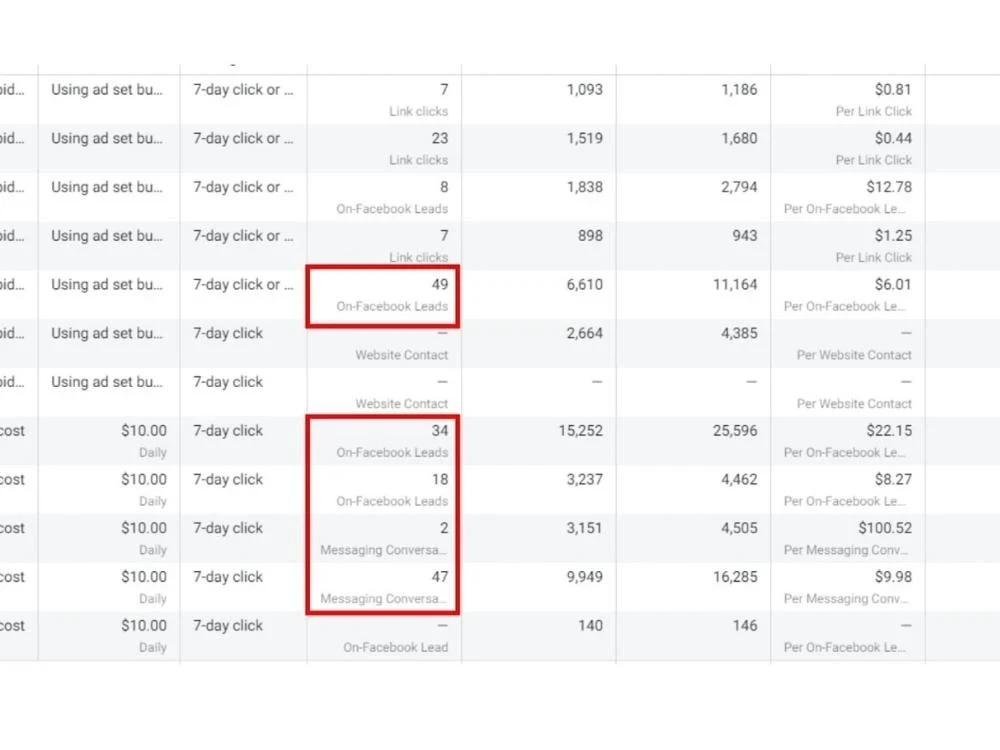The width and height of the screenshot is (1000, 750).
Task: Select the $8.27 cost per lead
Action: point(893,480)
